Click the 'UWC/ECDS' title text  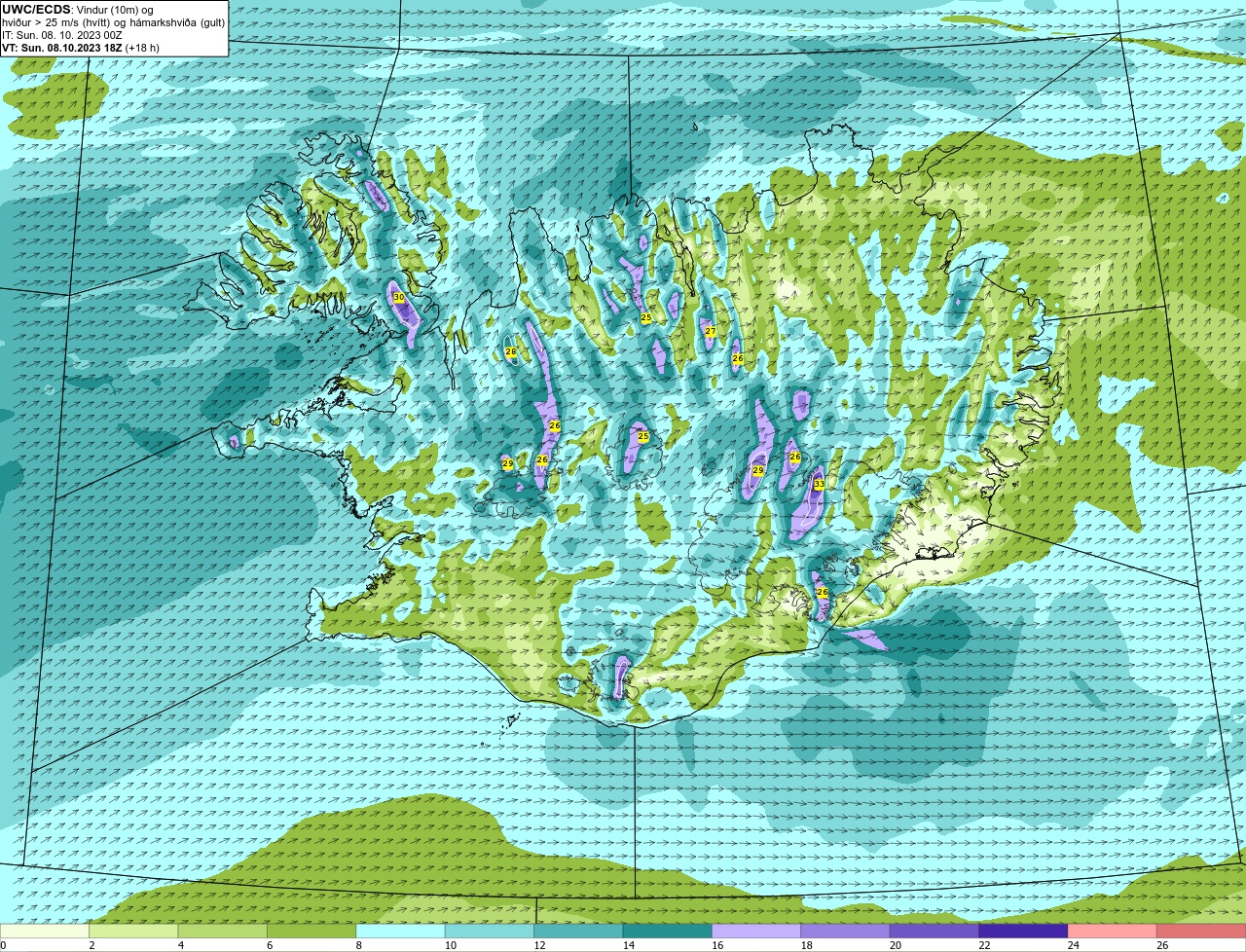pyautogui.click(x=36, y=9)
